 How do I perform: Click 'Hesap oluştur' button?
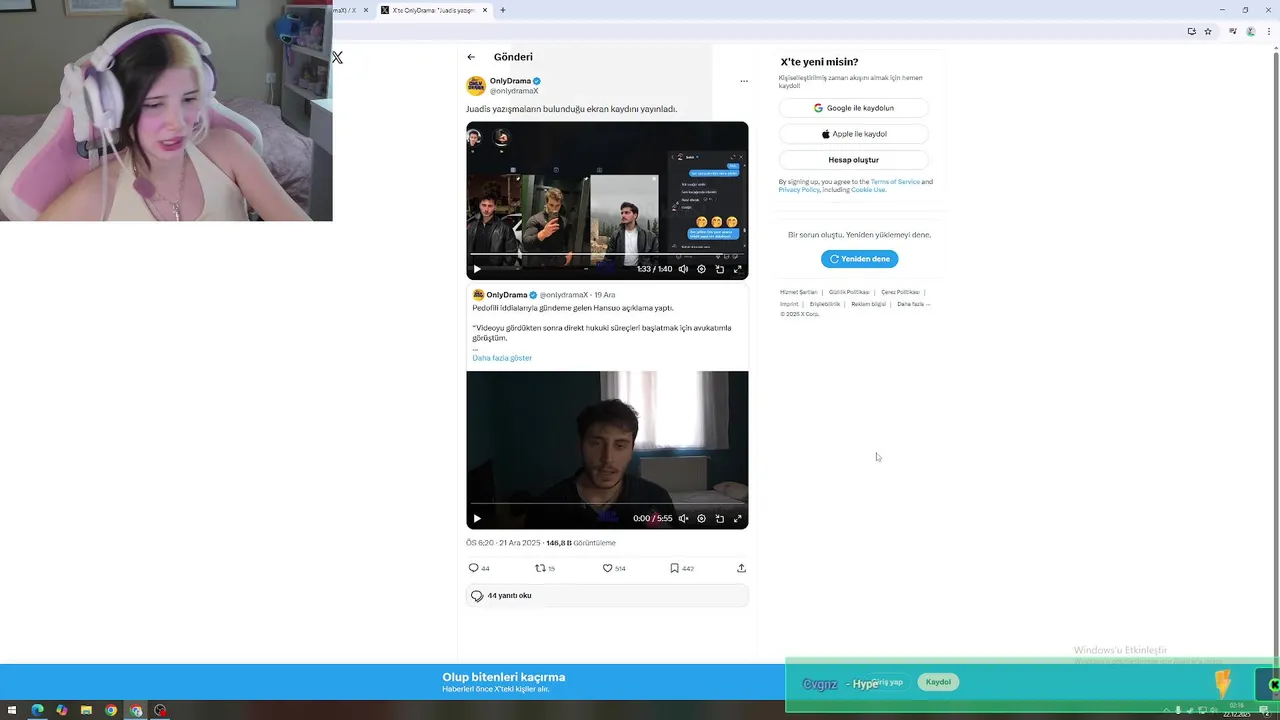853,160
